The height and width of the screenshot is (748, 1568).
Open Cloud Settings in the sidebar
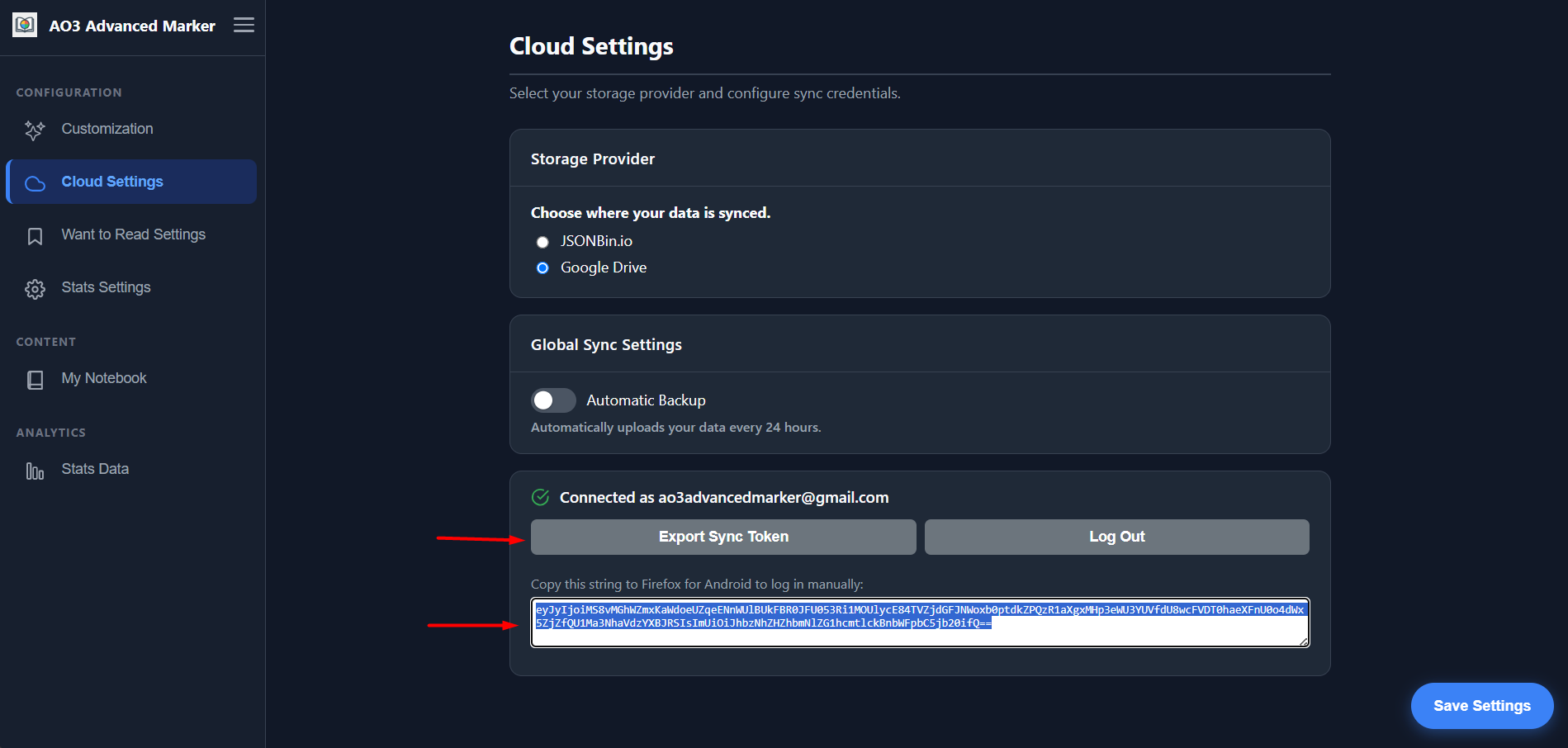point(131,182)
